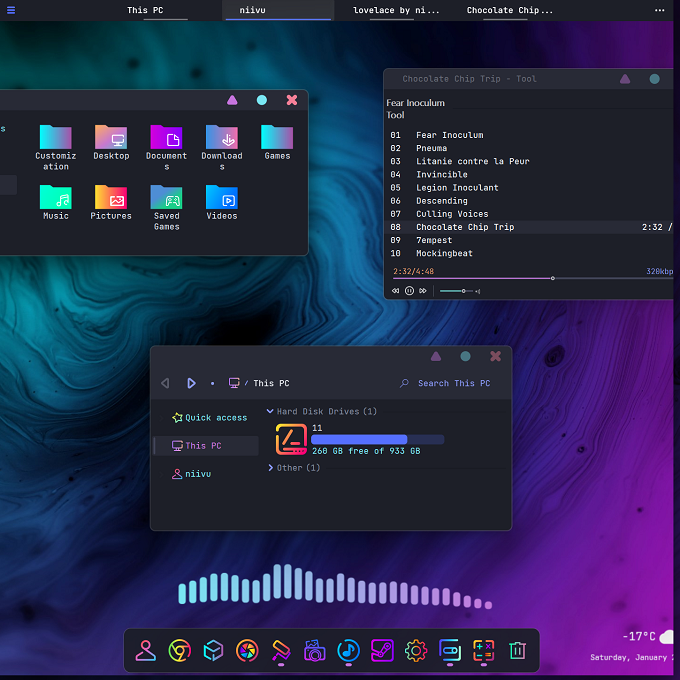Screen dimensions: 680x680
Task: Skip to previous track in player
Action: coord(396,291)
